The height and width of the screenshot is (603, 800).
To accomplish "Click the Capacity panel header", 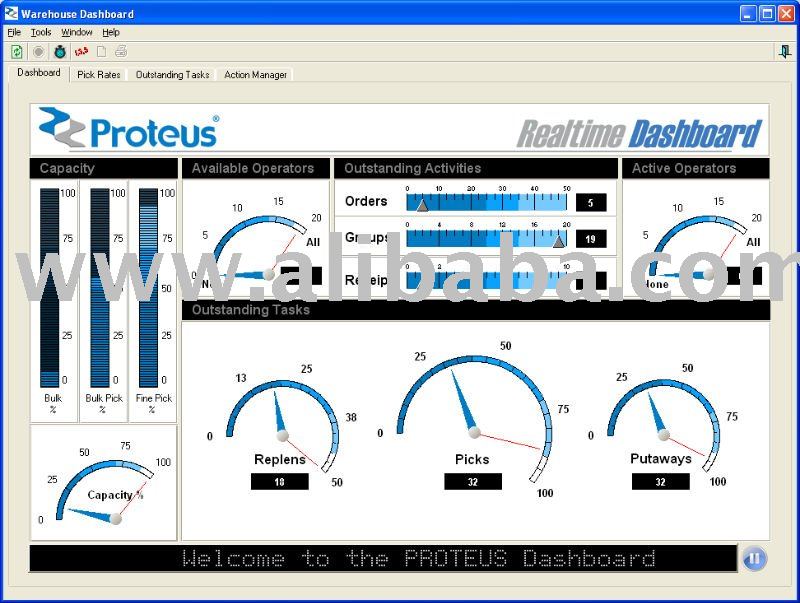I will click(104, 168).
